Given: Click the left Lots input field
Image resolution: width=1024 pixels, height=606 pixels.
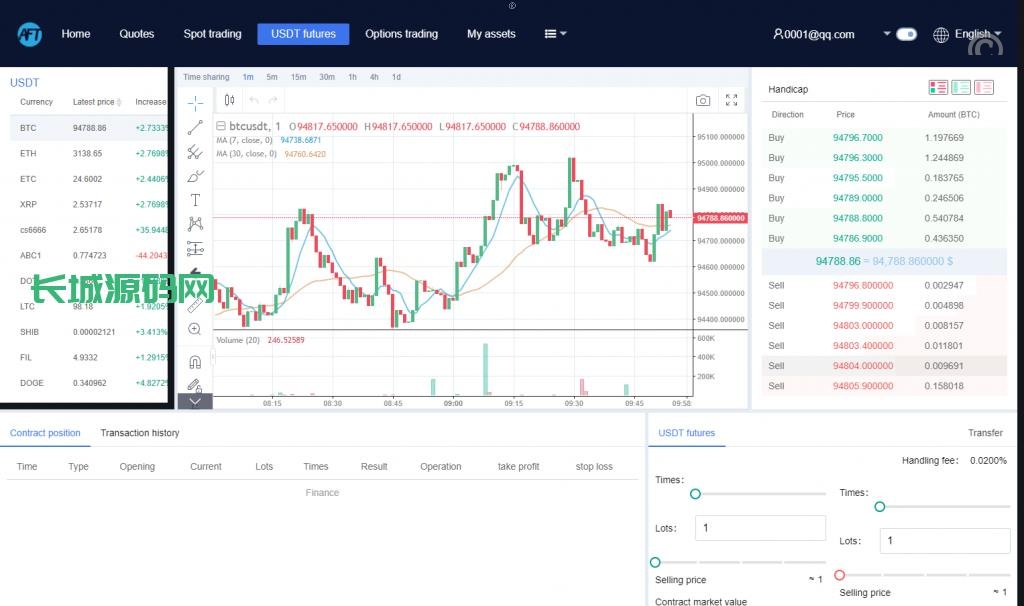Looking at the screenshot, I should click(x=761, y=528).
